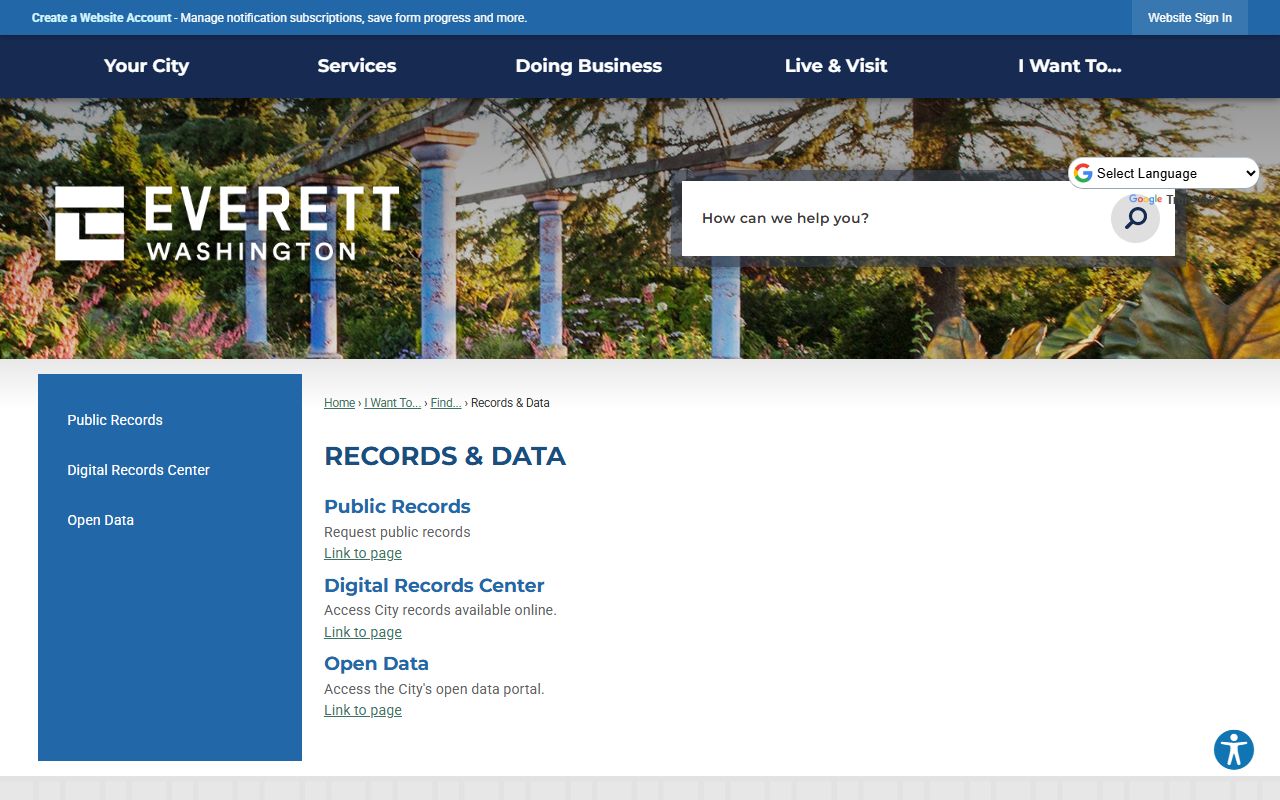Click the 'Request public records' description

(397, 532)
